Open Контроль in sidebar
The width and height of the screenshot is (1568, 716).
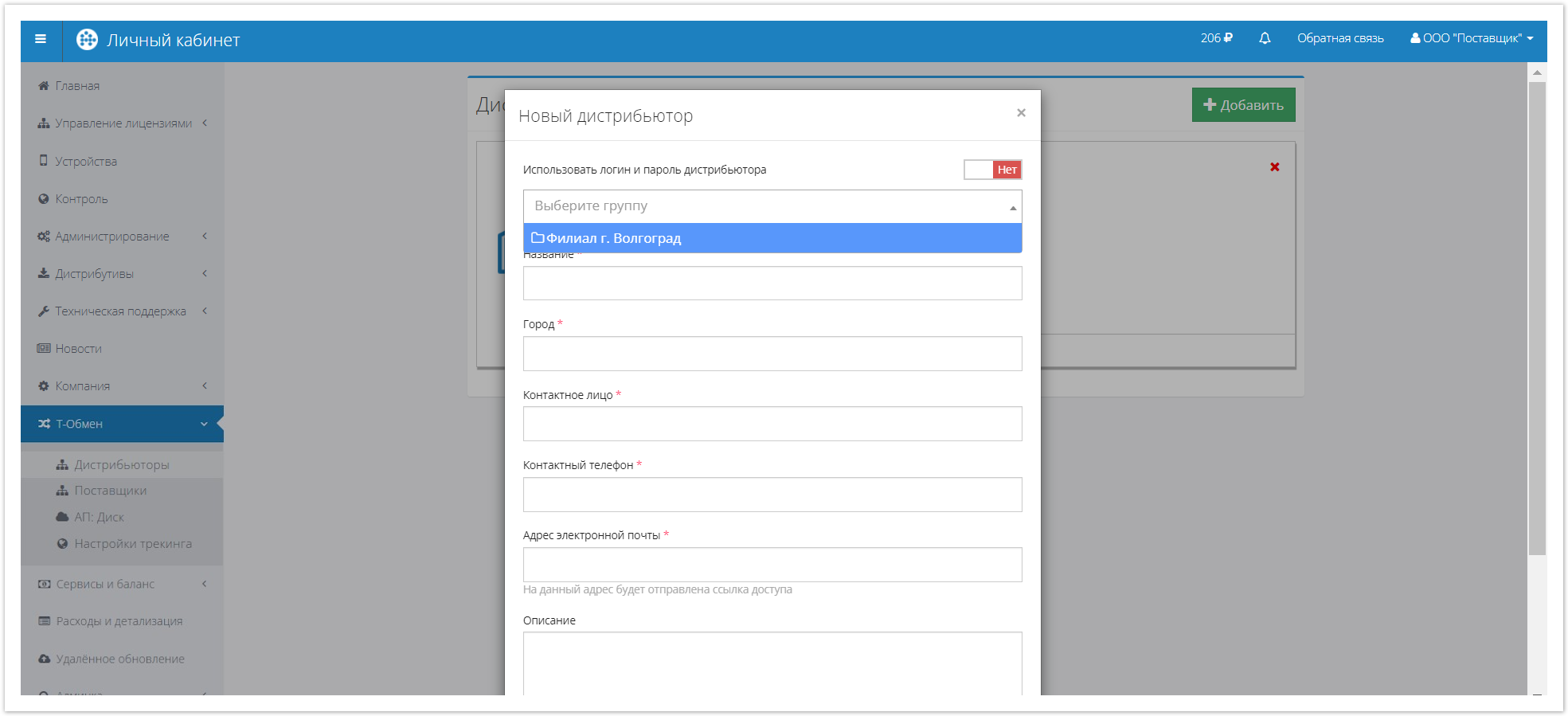81,199
